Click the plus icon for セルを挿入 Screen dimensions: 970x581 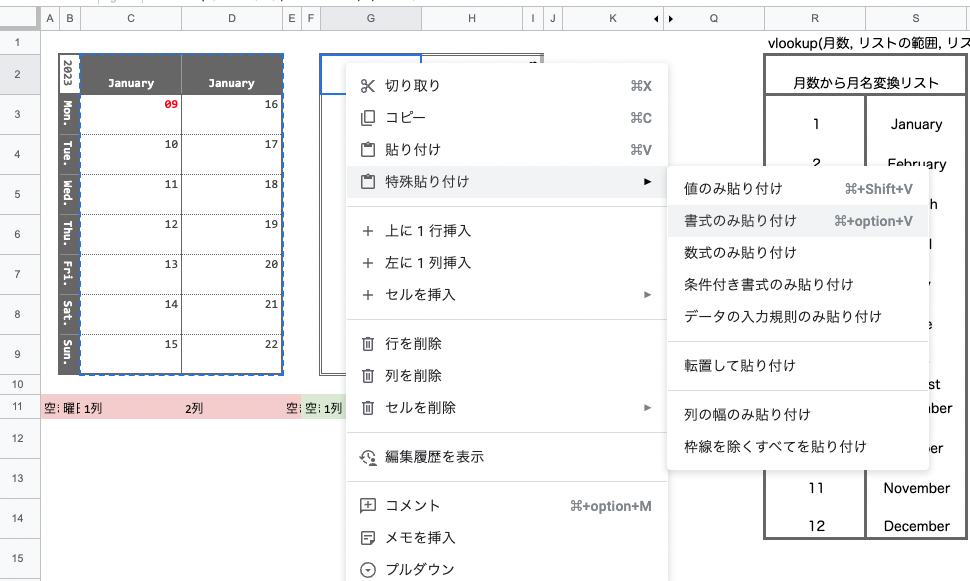click(368, 295)
